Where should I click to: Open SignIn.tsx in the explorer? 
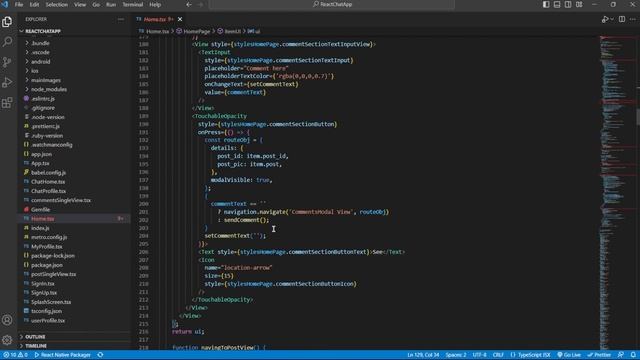42,283
